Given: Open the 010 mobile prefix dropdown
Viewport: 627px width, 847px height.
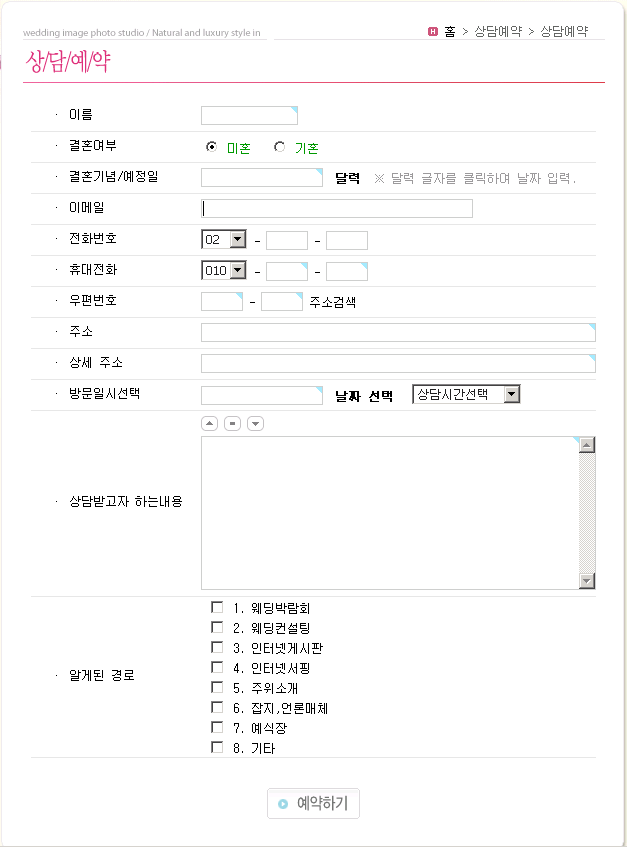Looking at the screenshot, I should tap(224, 271).
